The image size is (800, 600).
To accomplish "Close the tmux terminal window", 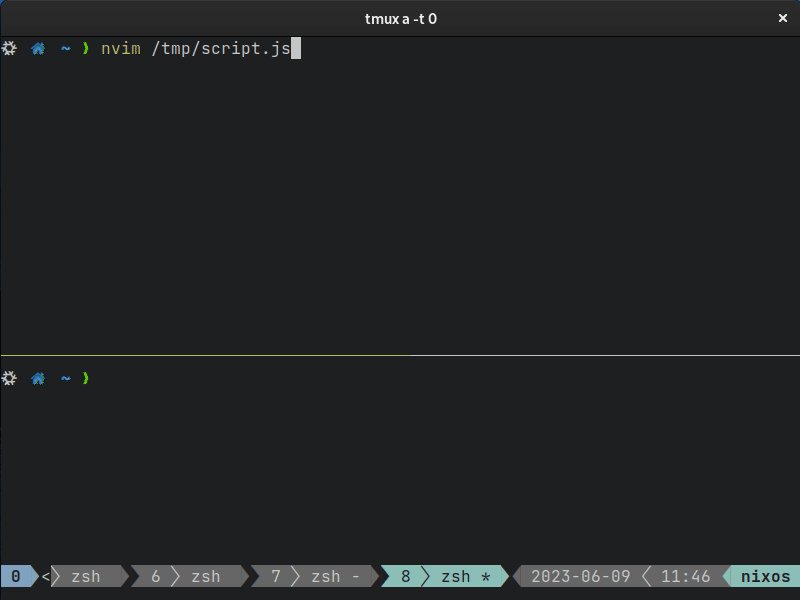I will click(x=783, y=18).
